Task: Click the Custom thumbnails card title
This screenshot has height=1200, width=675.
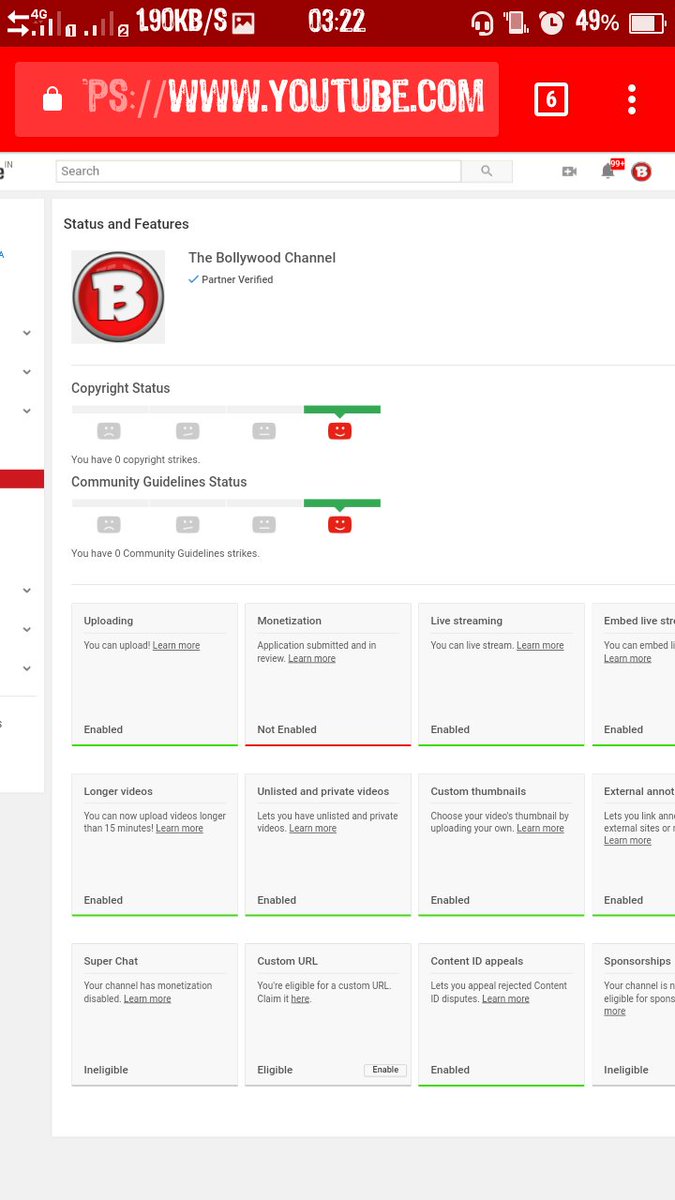Action: click(x=478, y=791)
